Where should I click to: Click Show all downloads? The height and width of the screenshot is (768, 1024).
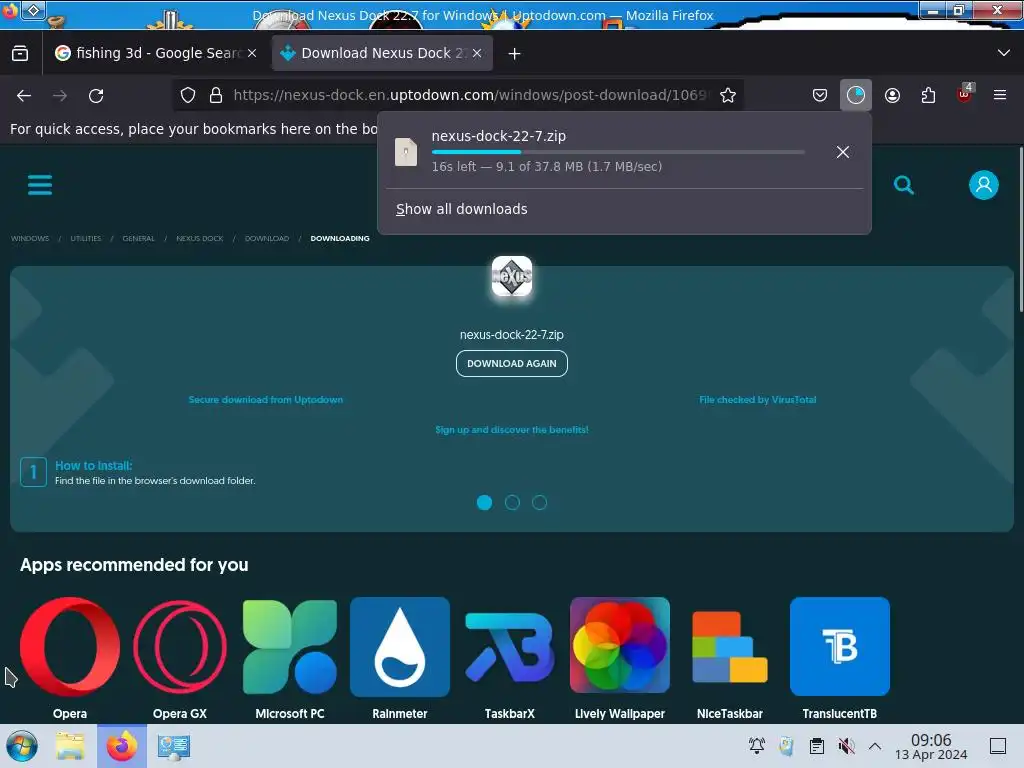click(462, 209)
